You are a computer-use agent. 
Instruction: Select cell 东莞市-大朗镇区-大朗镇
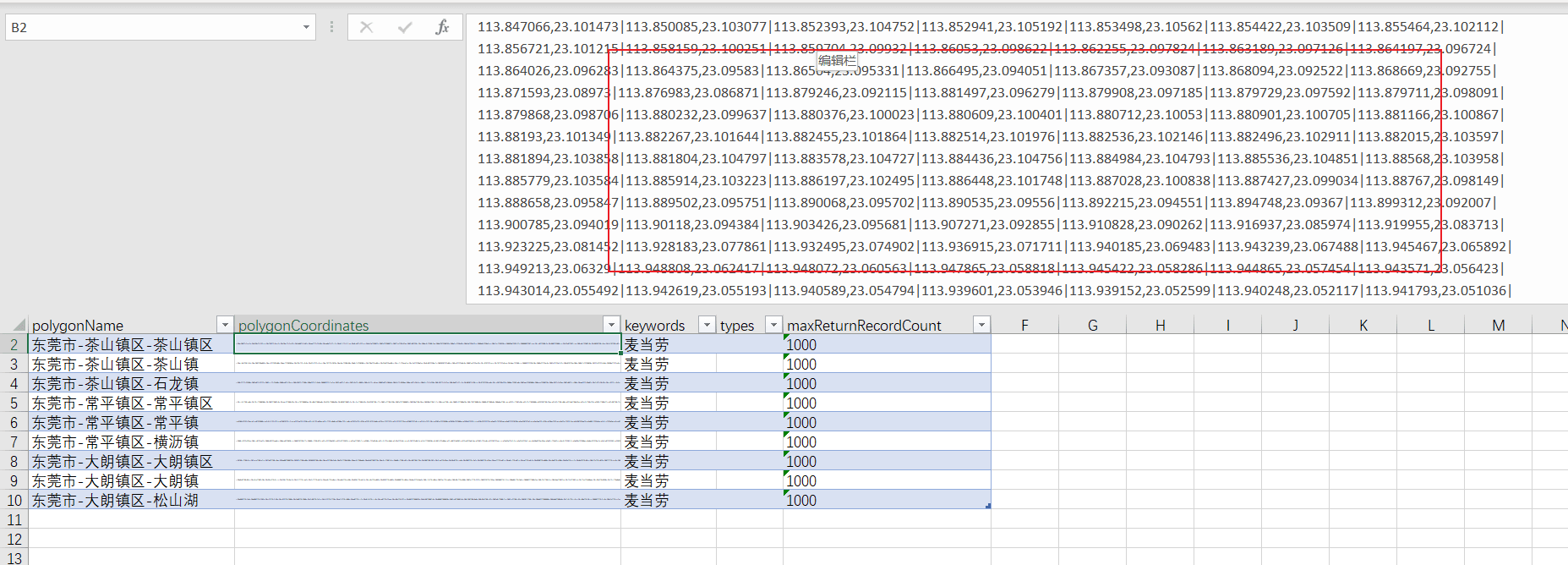click(x=131, y=480)
